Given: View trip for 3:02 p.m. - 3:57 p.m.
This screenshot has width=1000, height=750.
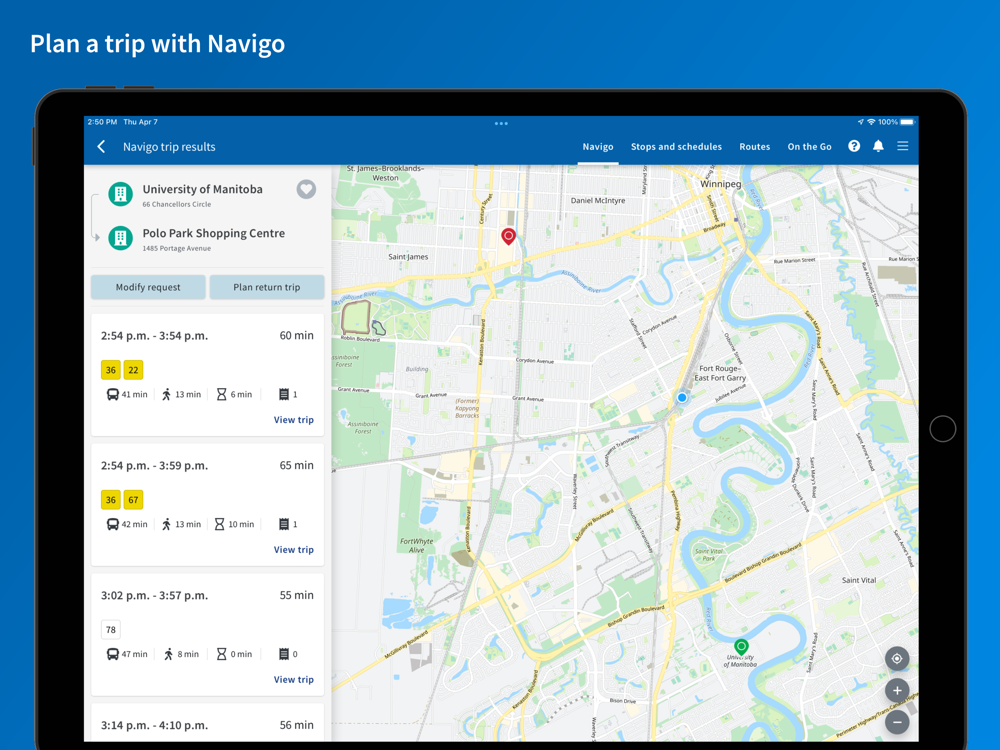Looking at the screenshot, I should [x=293, y=680].
